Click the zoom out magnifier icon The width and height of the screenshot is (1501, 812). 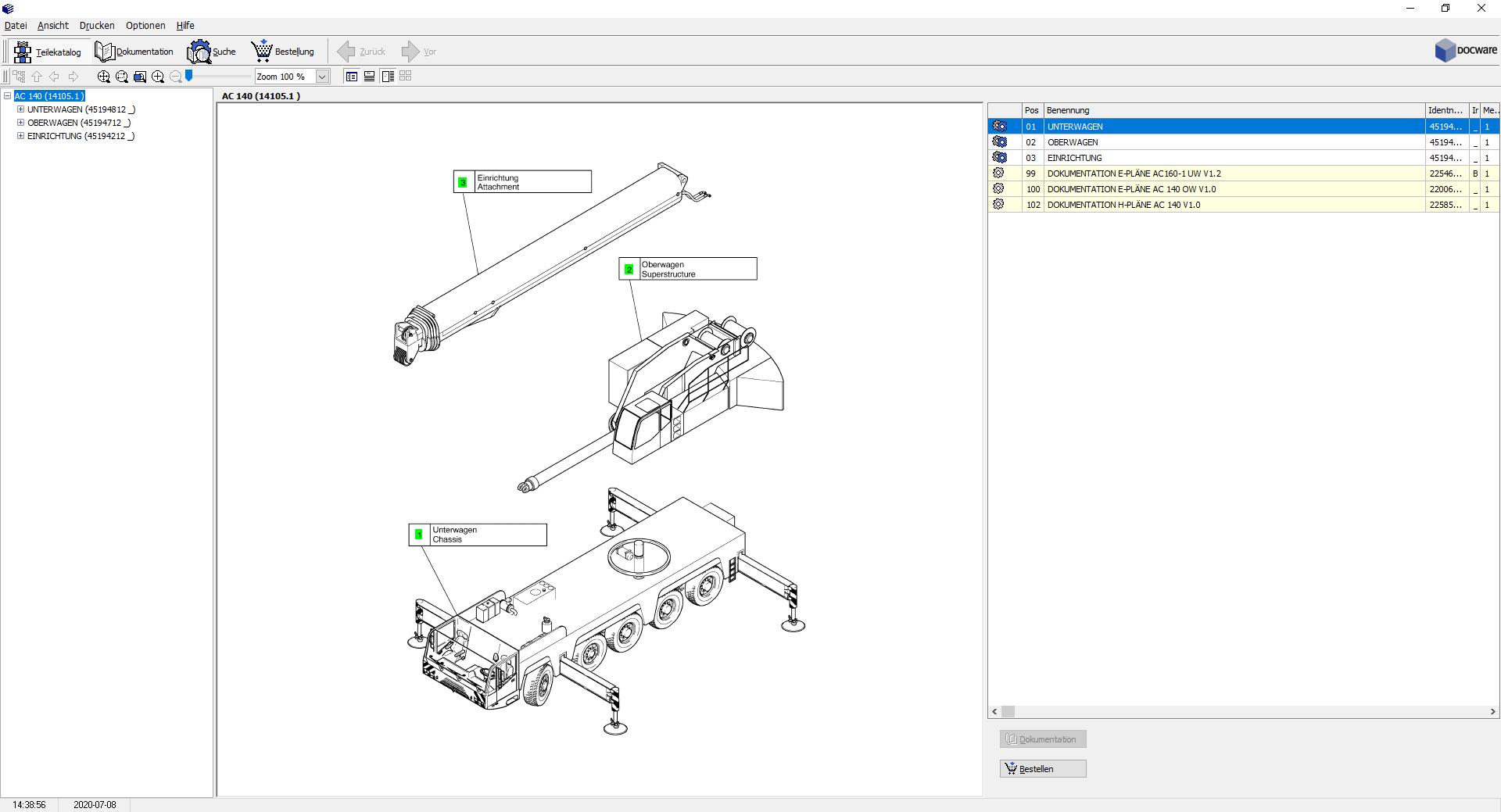[176, 76]
